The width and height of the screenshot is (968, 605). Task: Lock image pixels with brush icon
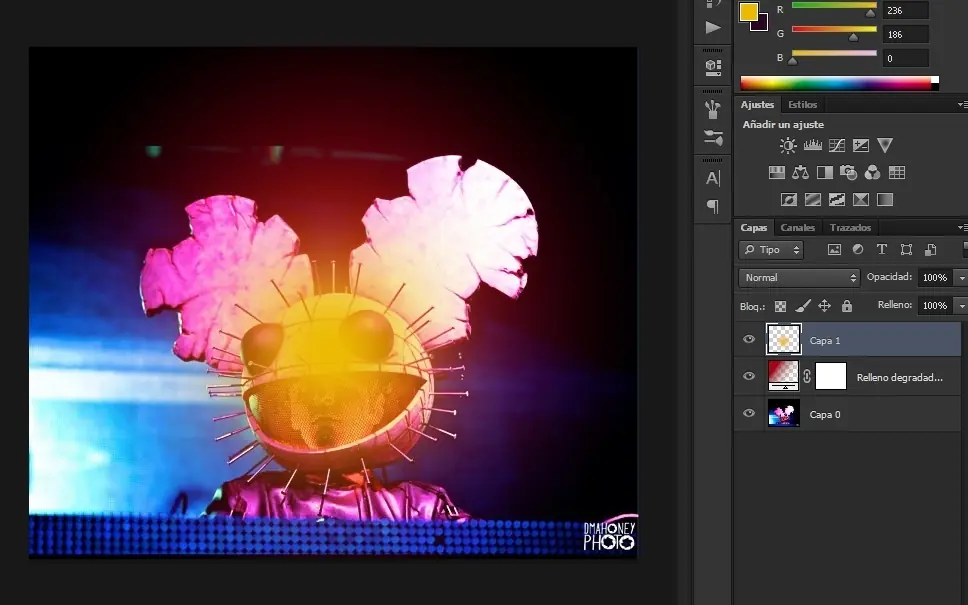point(803,306)
